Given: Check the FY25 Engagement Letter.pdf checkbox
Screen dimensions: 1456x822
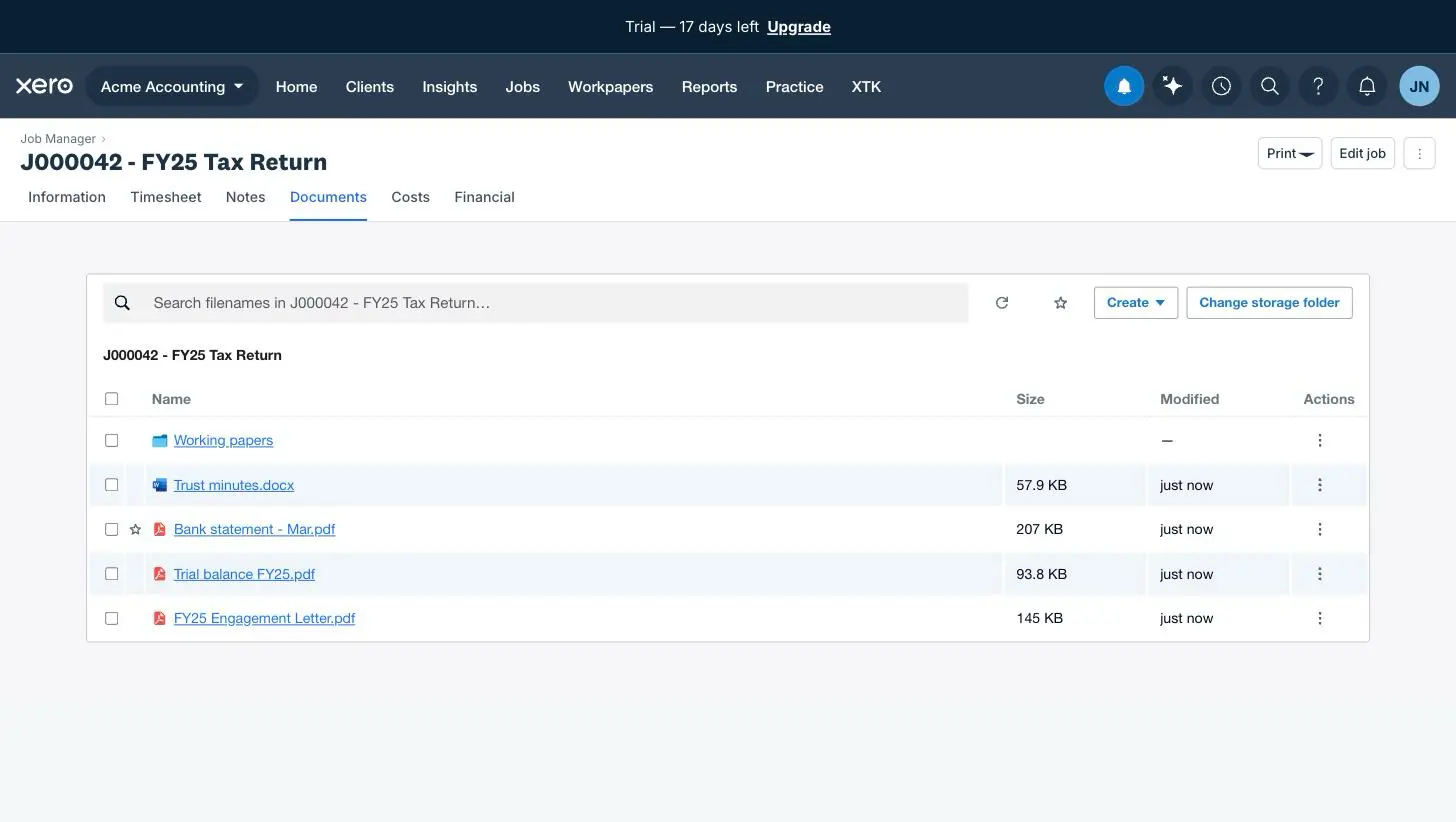Looking at the screenshot, I should 111,618.
